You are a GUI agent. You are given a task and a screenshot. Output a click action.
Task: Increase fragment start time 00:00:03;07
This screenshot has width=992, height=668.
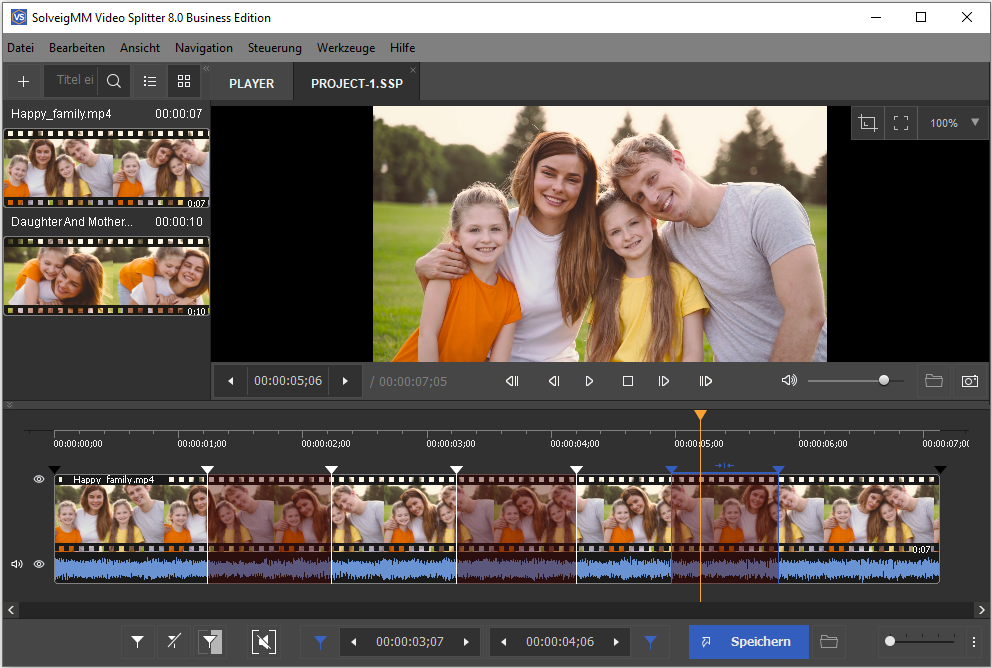tap(466, 642)
